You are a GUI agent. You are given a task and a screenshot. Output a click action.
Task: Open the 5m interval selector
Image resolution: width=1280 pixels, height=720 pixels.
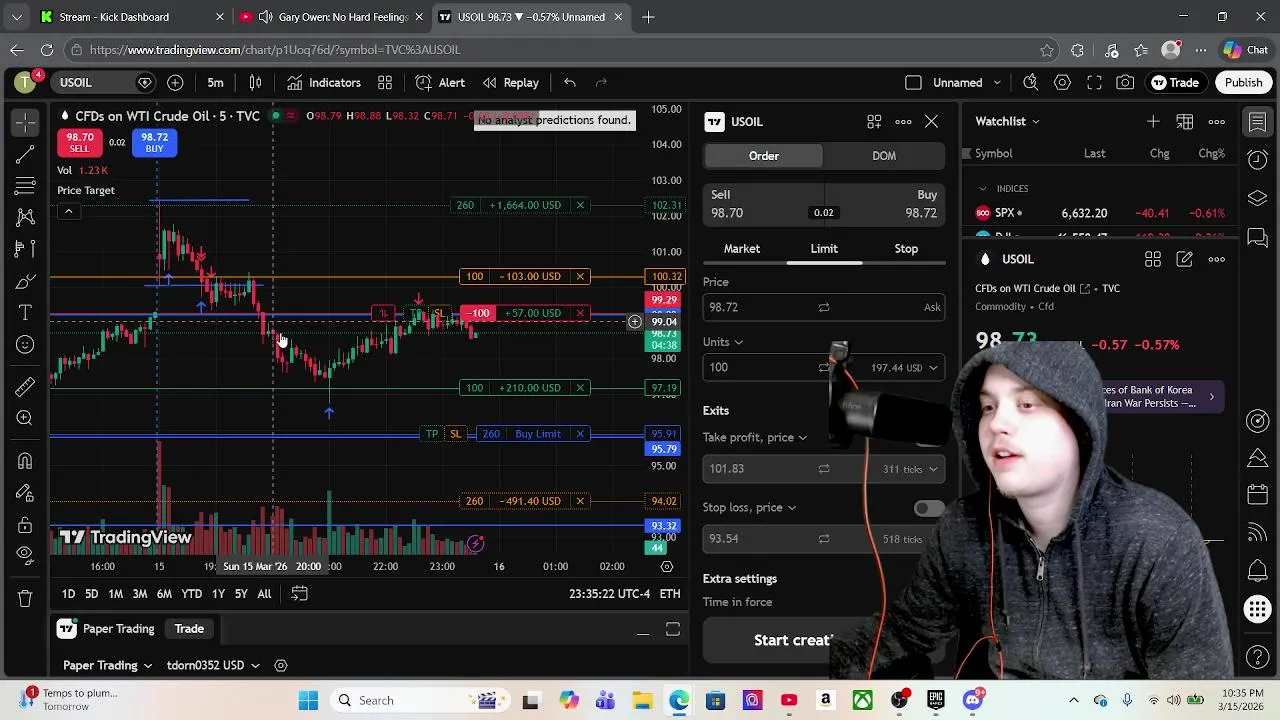(x=215, y=83)
